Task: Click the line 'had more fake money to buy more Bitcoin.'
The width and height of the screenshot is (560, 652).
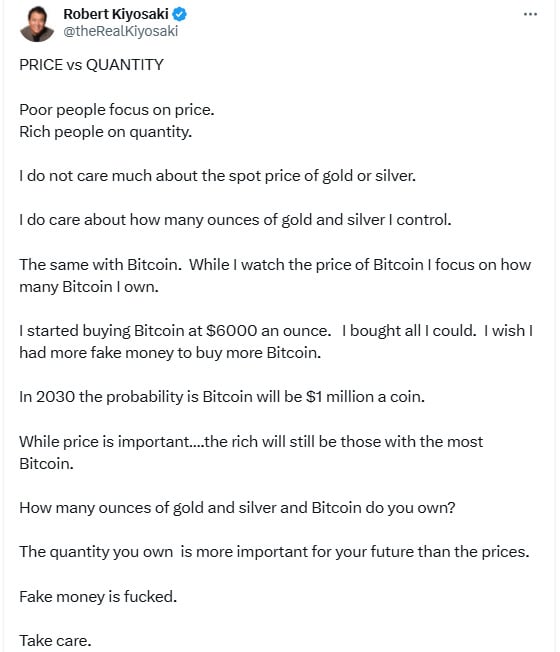Action: (170, 353)
